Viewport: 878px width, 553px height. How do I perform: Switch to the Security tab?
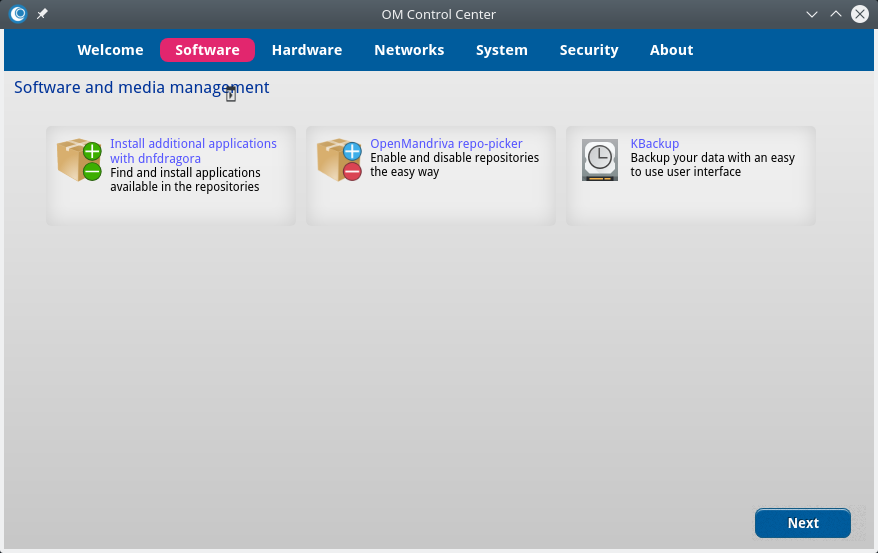click(589, 50)
